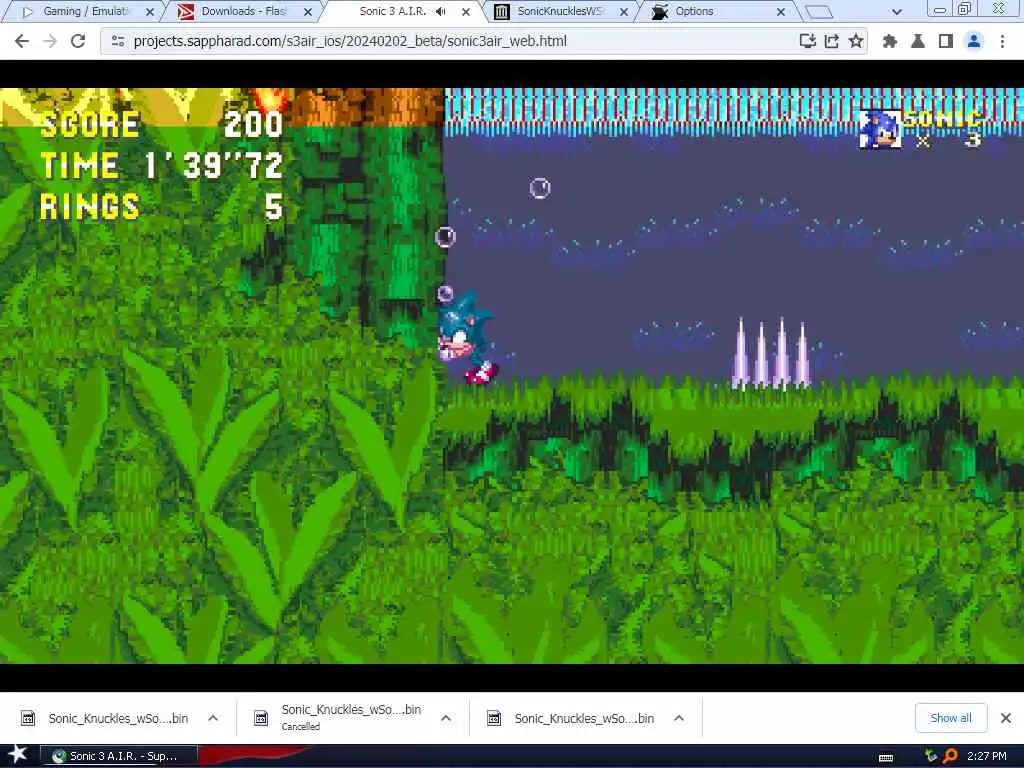This screenshot has height=768, width=1024.
Task: Click the Sonic lives icon in game HUD
Action: [x=880, y=129]
